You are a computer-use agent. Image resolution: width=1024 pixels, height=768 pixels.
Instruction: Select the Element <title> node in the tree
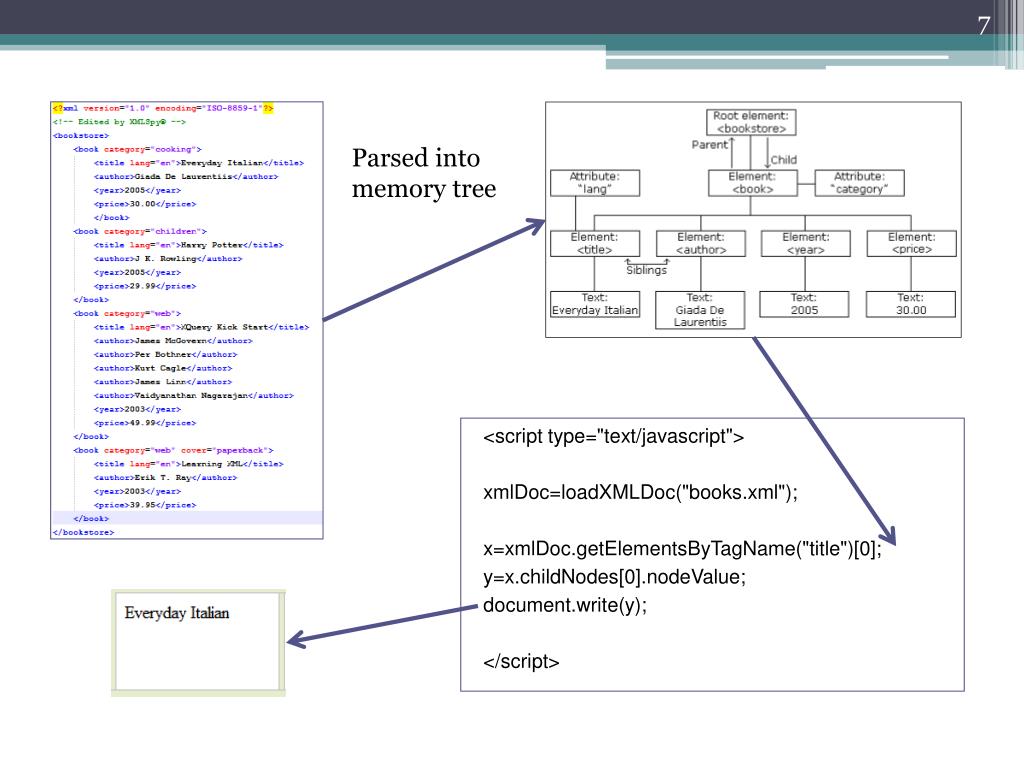(x=594, y=243)
